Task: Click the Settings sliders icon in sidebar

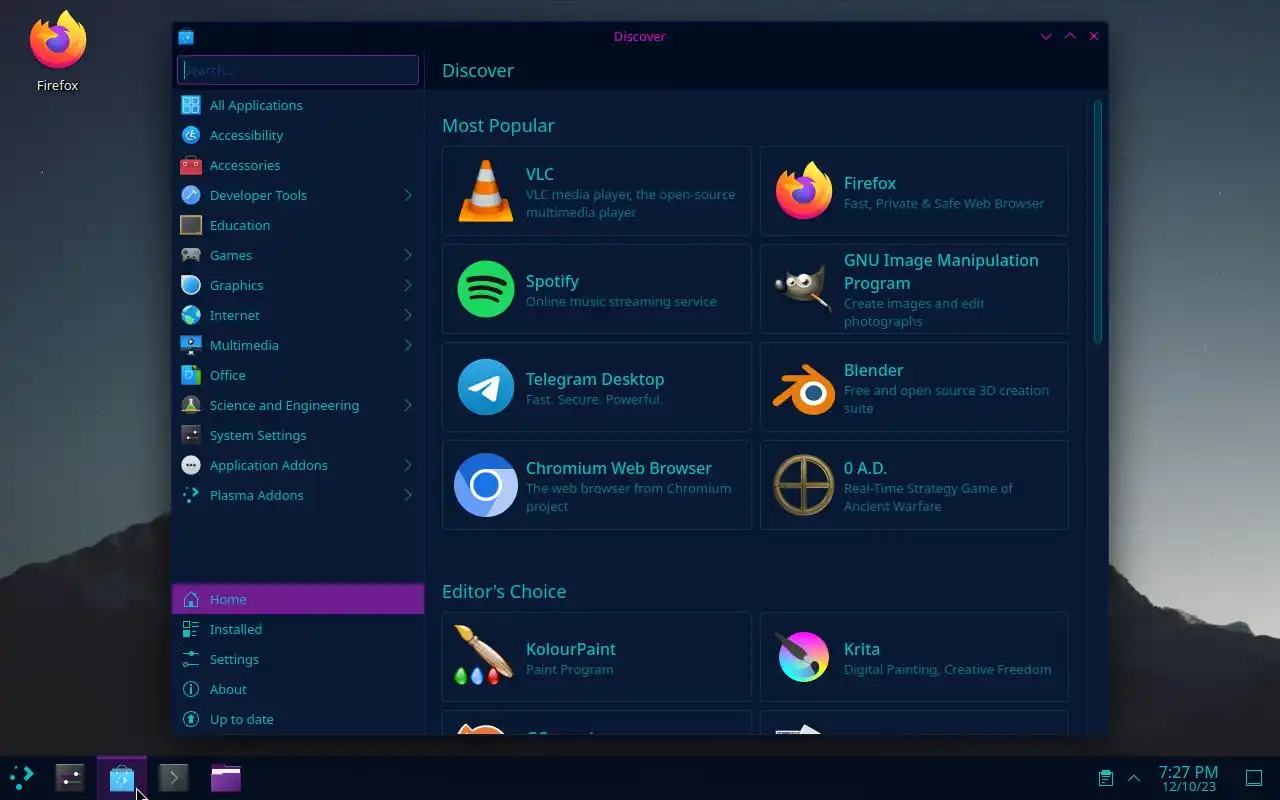Action: [191, 659]
